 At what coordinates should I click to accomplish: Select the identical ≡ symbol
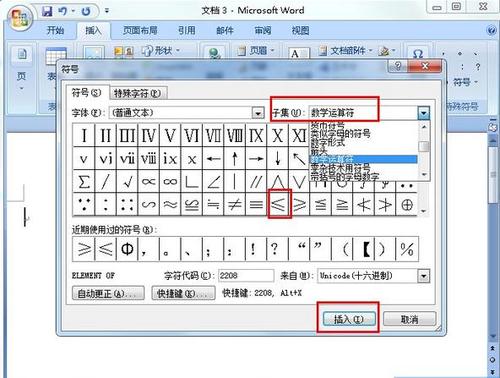(256, 204)
